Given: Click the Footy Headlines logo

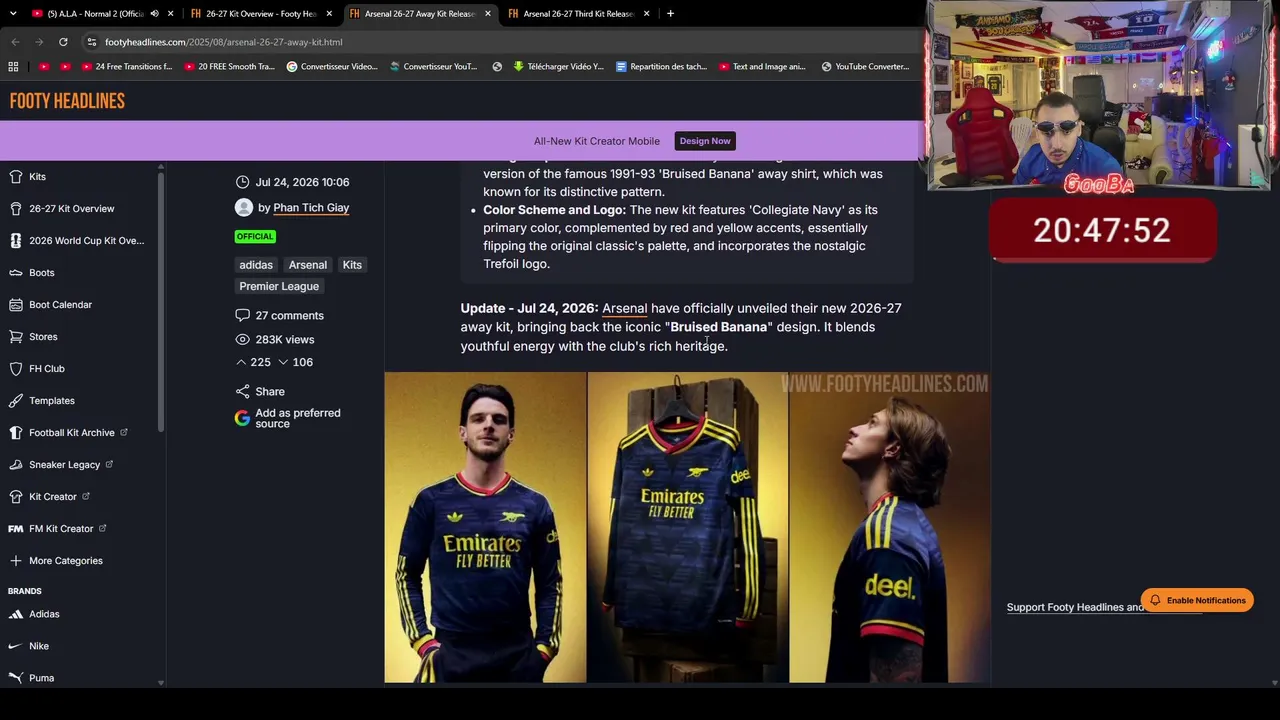Looking at the screenshot, I should coord(67,101).
